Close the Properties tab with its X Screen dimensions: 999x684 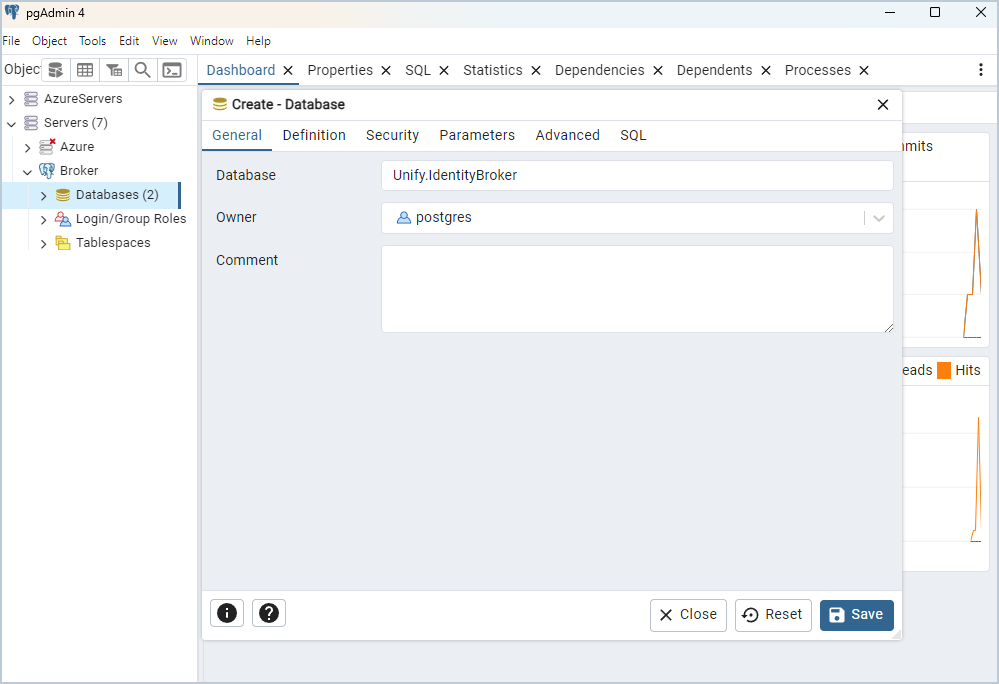386,71
